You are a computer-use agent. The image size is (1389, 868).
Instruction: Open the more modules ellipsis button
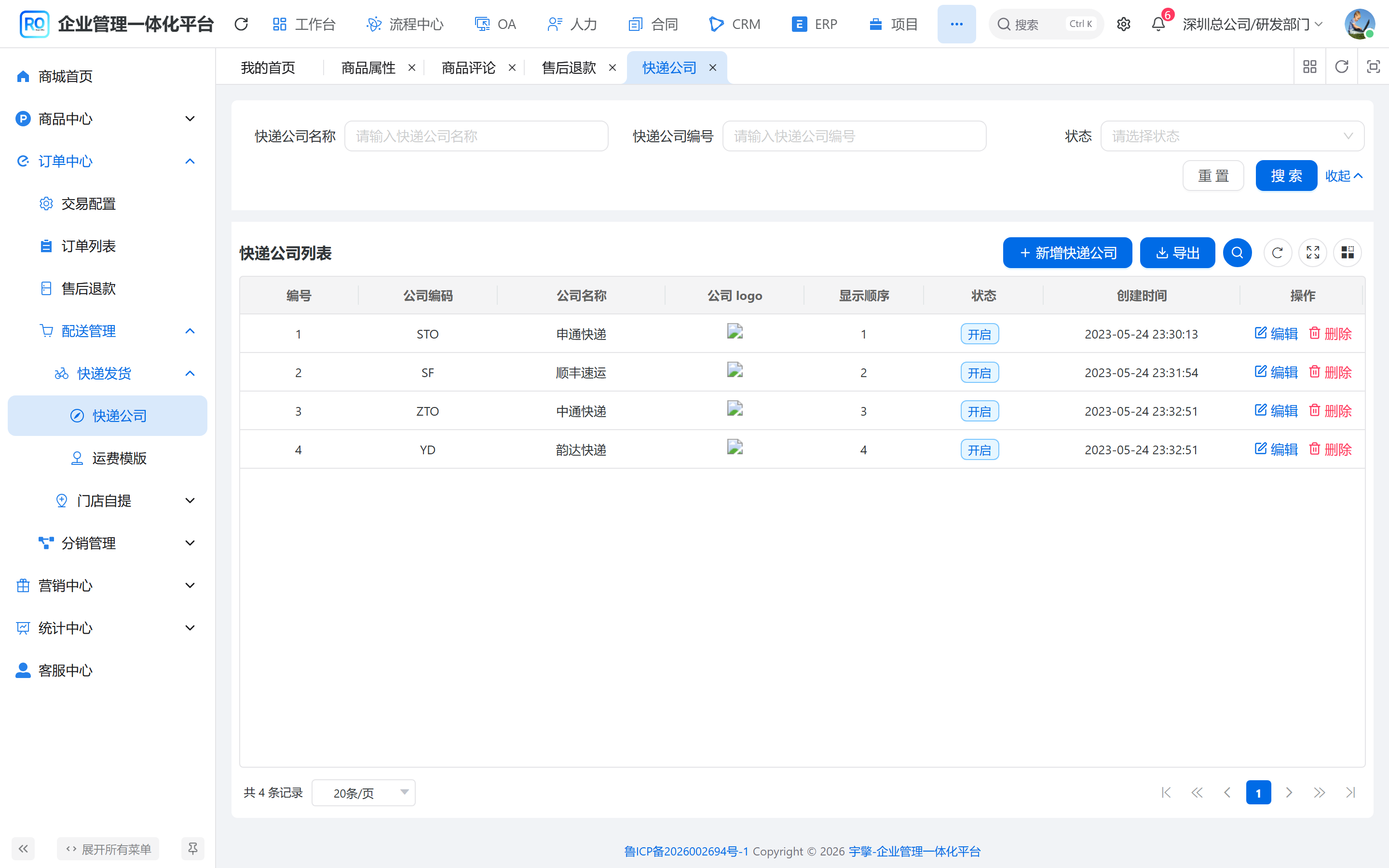(956, 24)
